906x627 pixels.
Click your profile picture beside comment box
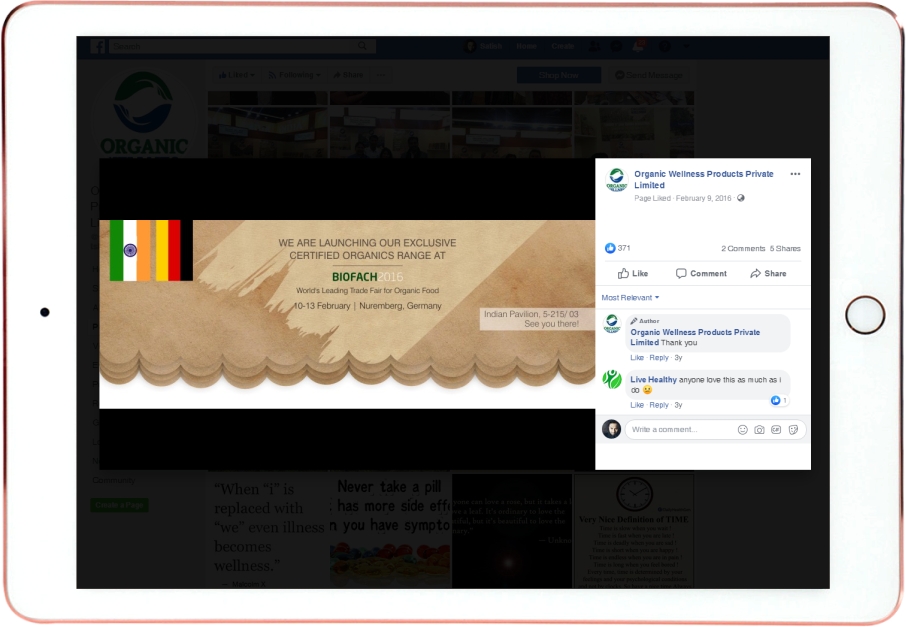coord(611,429)
